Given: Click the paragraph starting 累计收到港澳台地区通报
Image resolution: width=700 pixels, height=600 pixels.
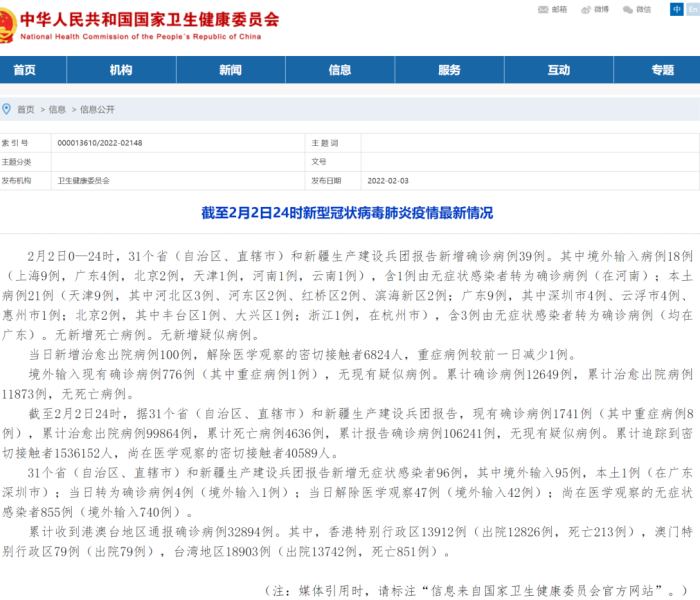Looking at the screenshot, I should coord(347,542).
